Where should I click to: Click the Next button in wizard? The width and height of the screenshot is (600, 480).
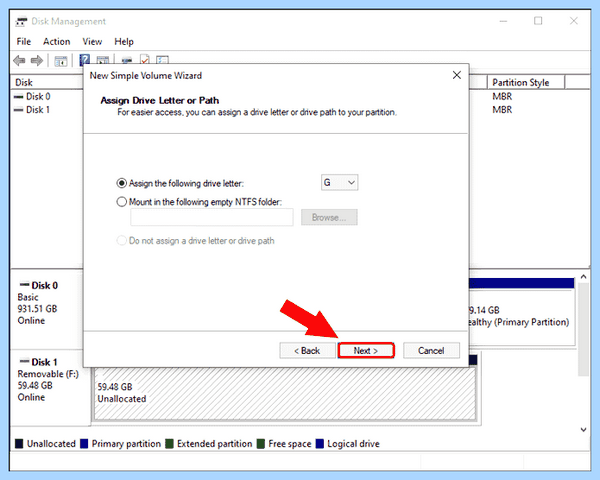366,350
